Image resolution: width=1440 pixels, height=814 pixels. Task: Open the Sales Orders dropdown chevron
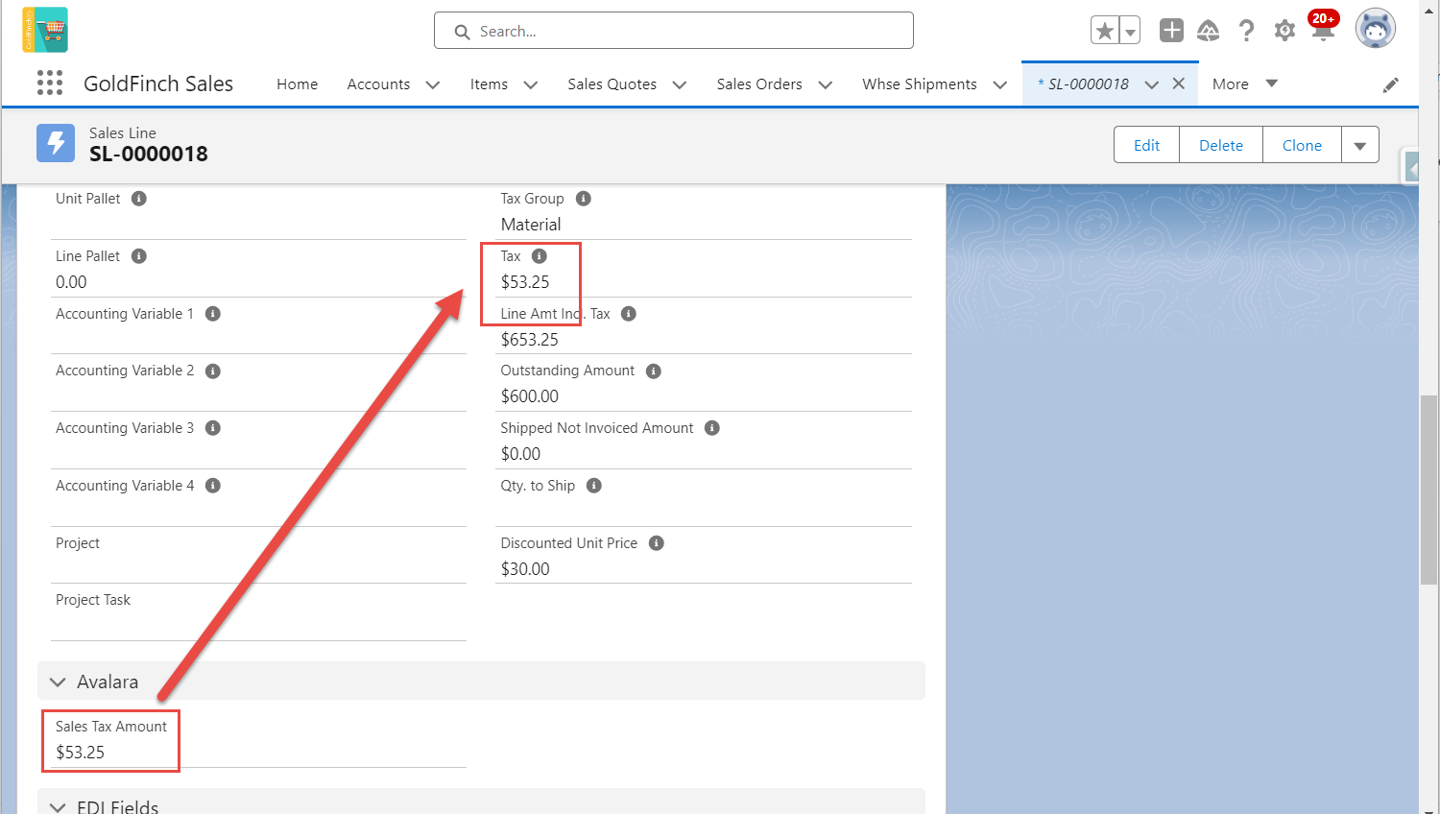[x=825, y=85]
